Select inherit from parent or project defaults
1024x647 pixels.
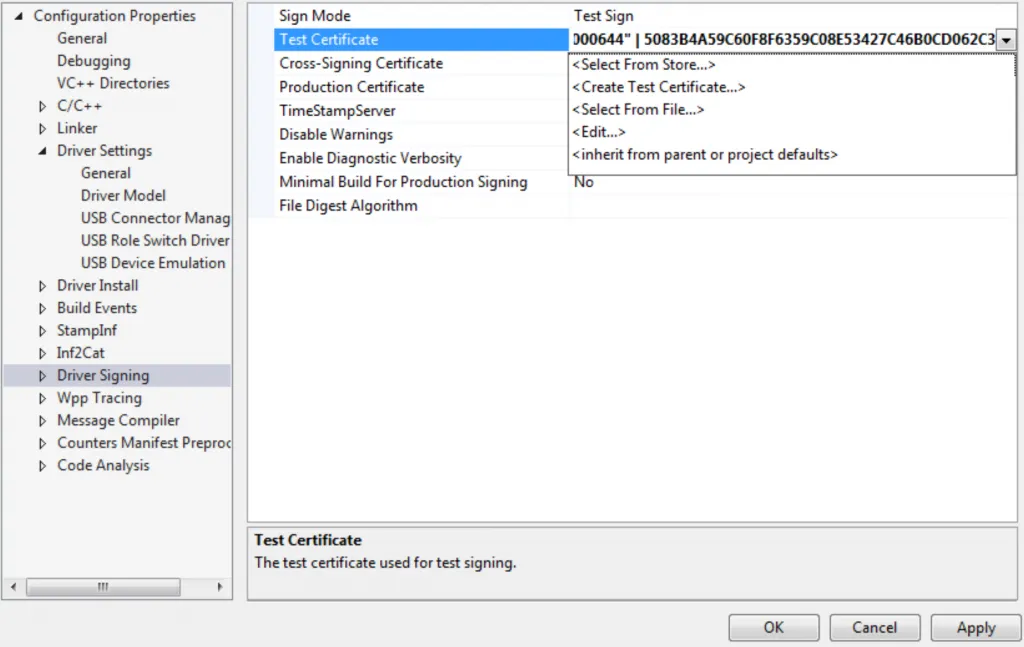pos(704,155)
